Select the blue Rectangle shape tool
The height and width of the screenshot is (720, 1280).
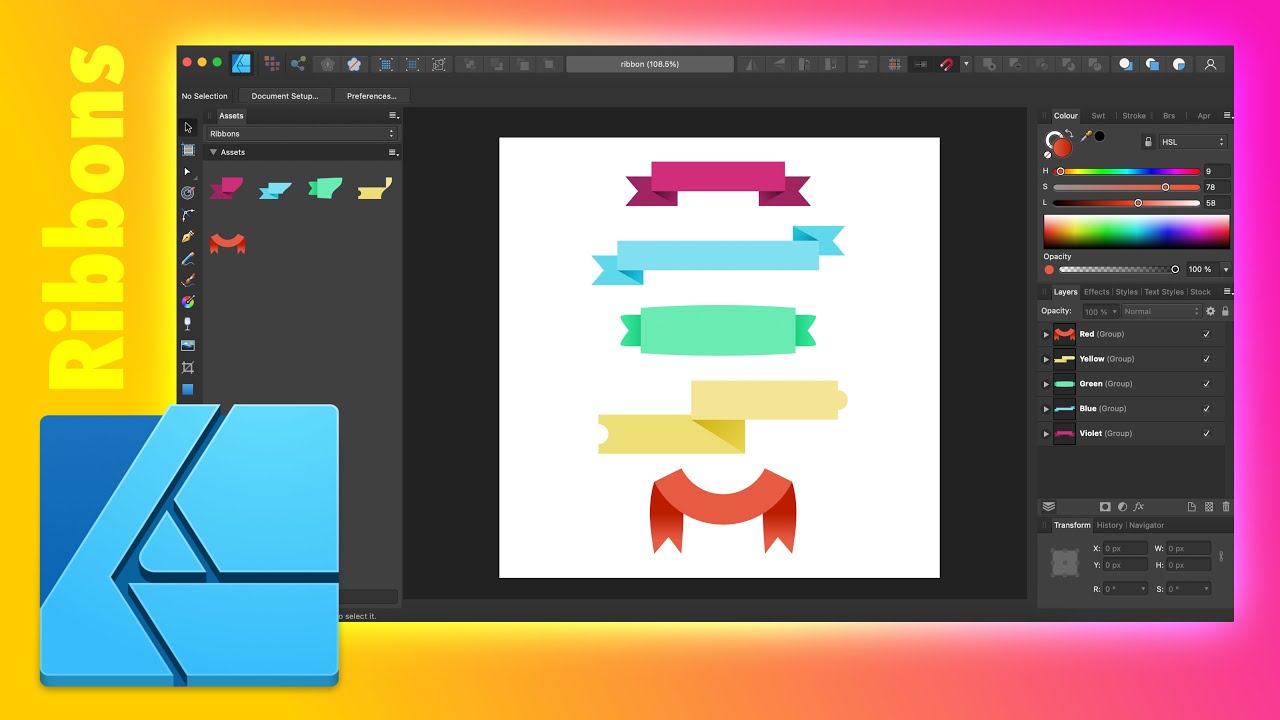pyautogui.click(x=187, y=389)
